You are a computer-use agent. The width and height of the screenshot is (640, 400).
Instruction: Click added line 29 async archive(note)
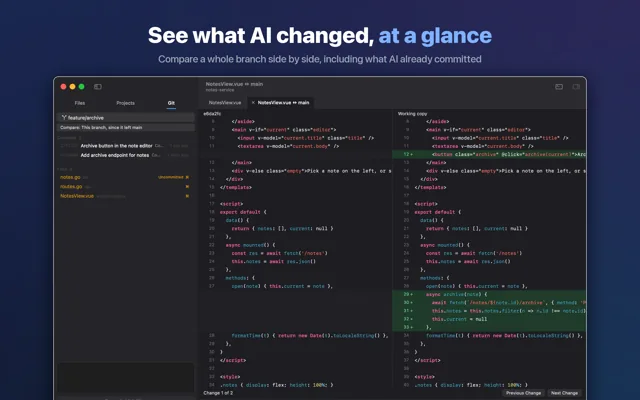489,294
